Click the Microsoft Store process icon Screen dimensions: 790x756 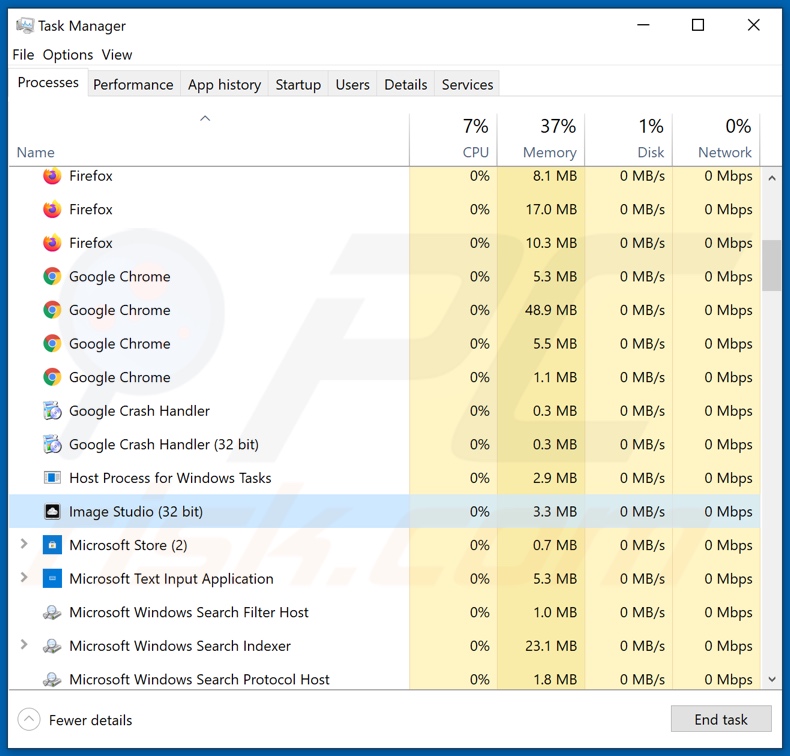pyautogui.click(x=52, y=545)
